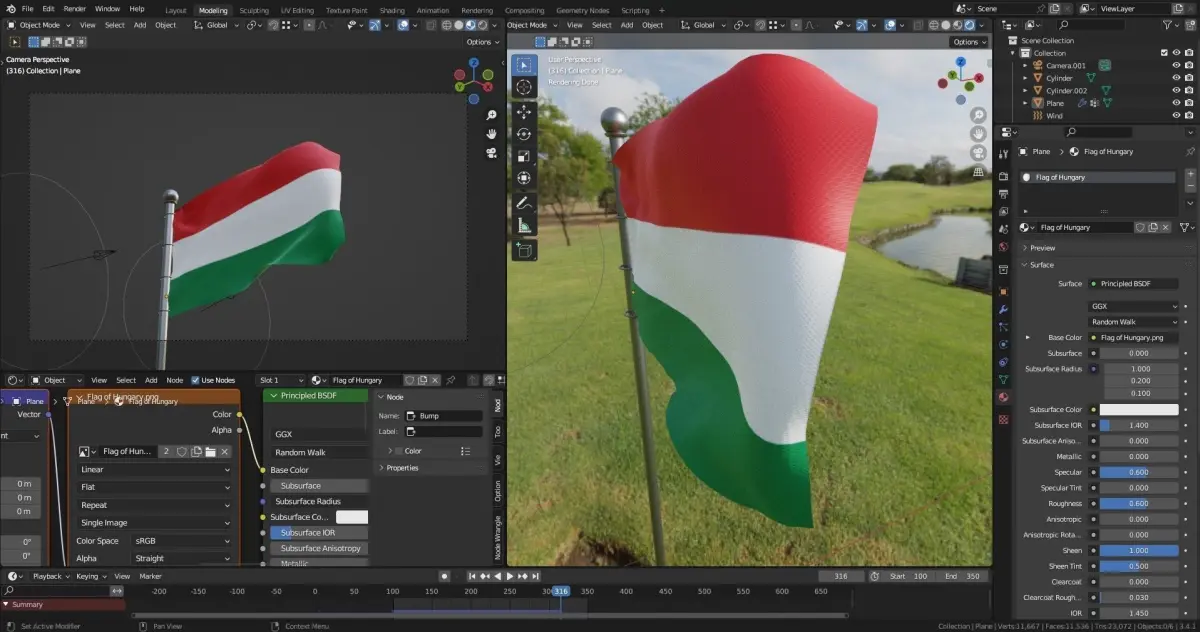Add a material slot with plus button
The height and width of the screenshot is (632, 1200).
pos(1190,175)
